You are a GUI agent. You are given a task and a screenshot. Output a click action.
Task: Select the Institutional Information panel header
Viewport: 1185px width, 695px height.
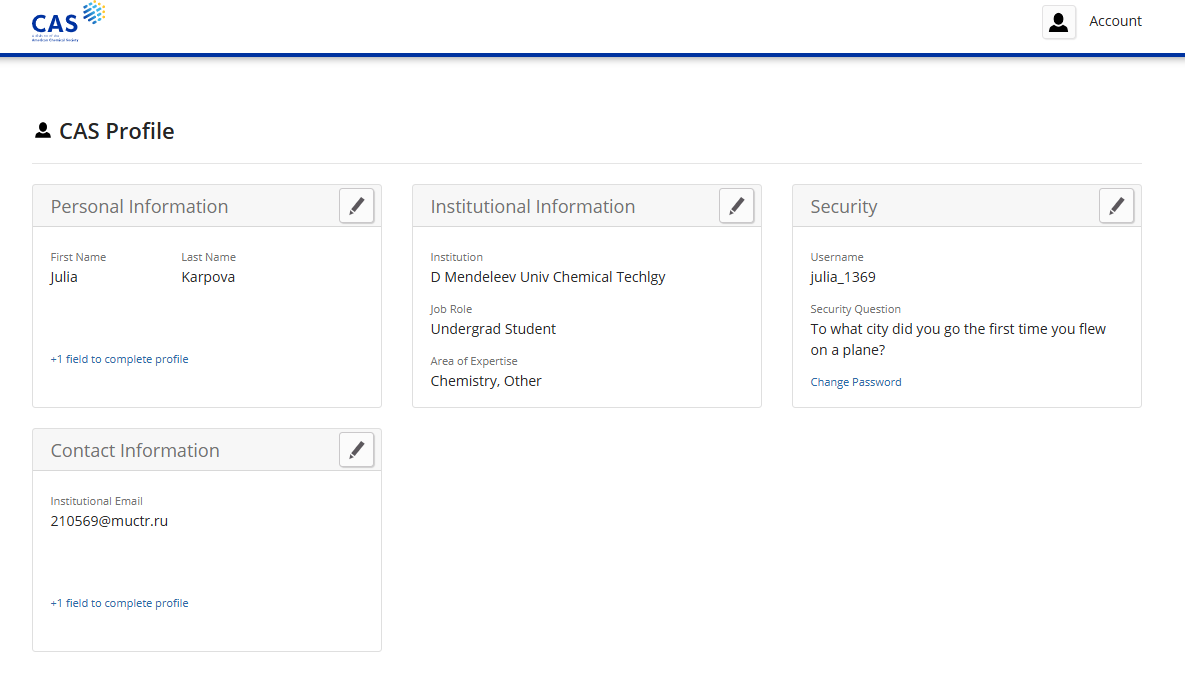pyautogui.click(x=532, y=207)
